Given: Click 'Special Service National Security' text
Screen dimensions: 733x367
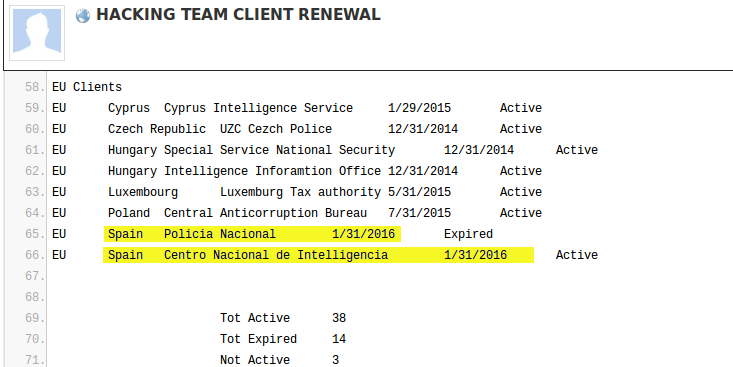Looking at the screenshot, I should [x=280, y=150].
